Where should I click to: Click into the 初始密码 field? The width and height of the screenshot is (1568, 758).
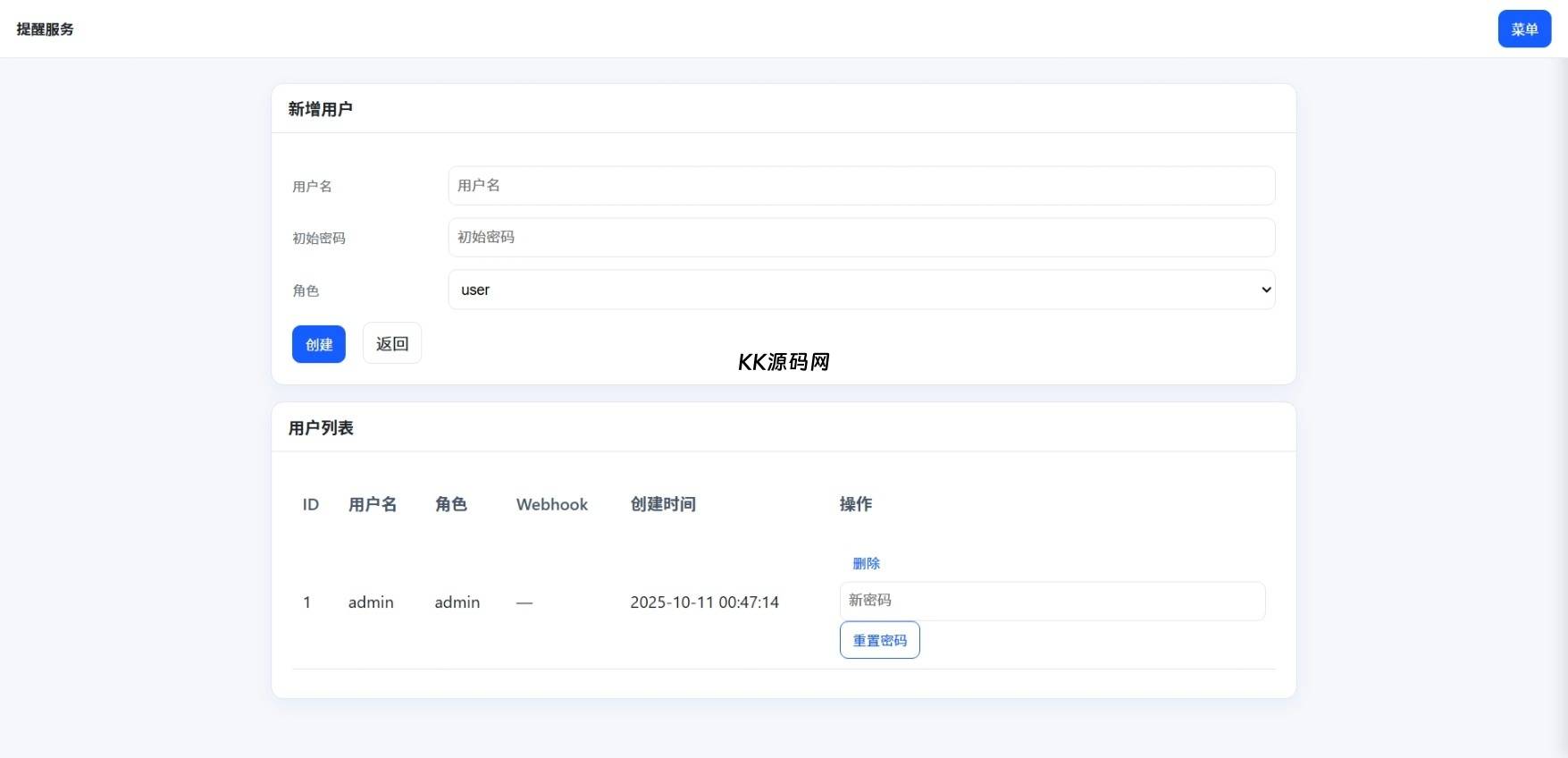tap(860, 238)
